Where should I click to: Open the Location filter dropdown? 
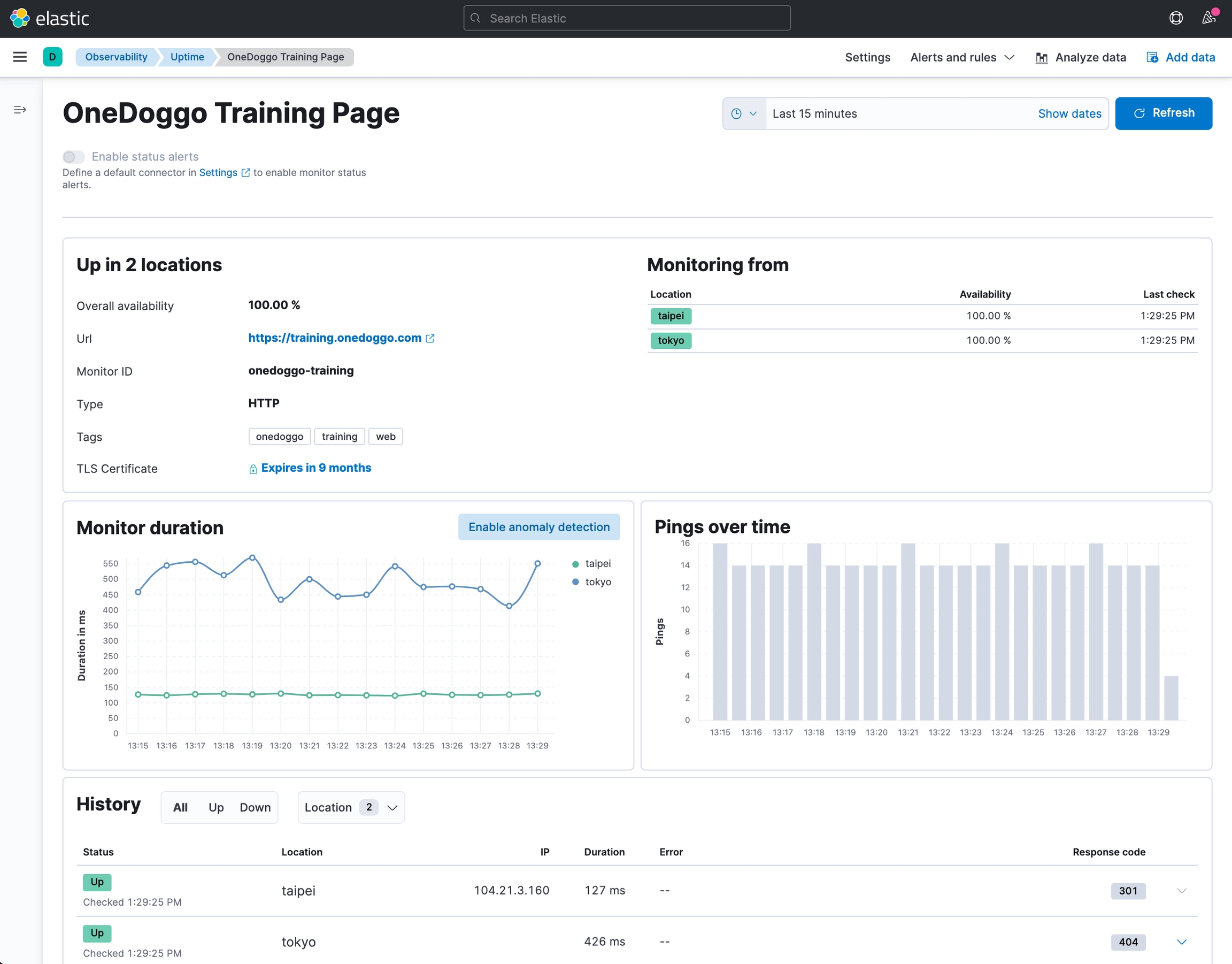[x=351, y=807]
